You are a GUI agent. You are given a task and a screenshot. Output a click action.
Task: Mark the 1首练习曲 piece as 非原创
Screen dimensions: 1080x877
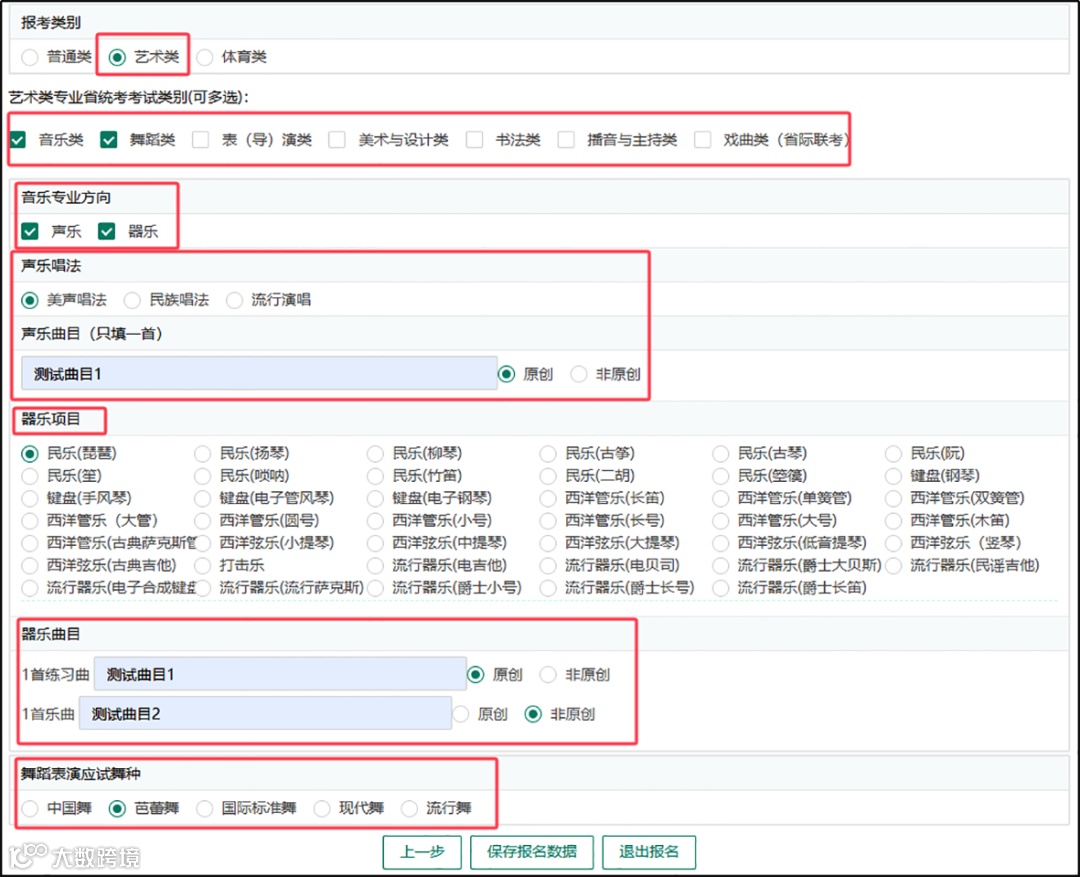[x=548, y=675]
